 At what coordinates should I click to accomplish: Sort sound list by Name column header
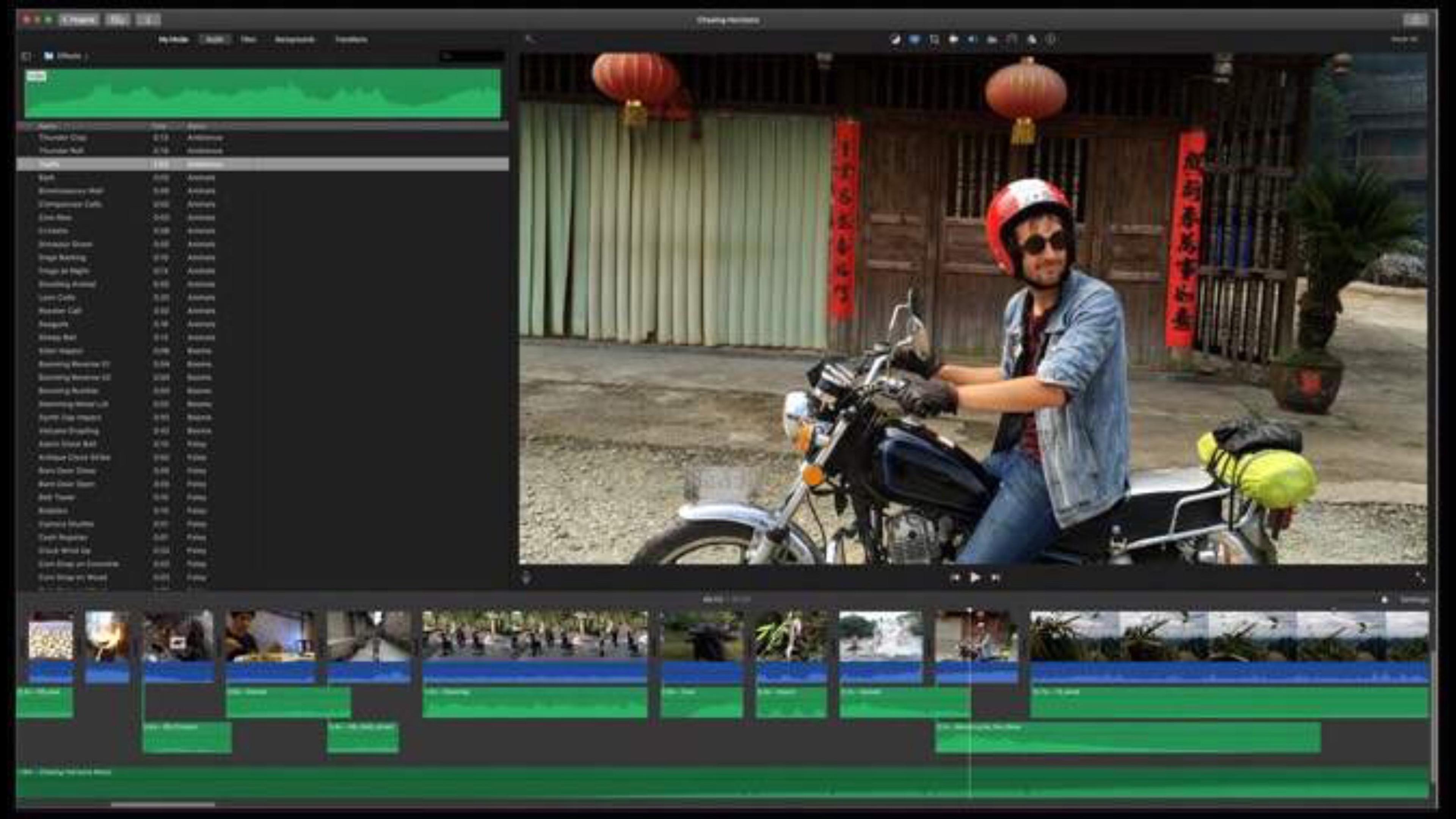(47, 126)
